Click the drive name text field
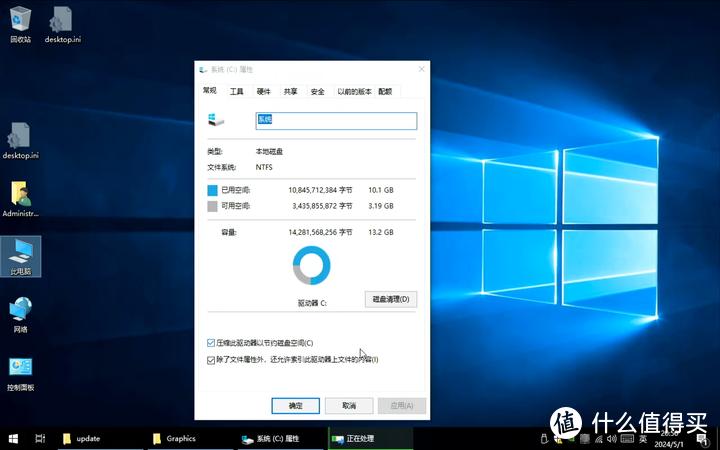Viewport: 720px width, 450px height. coord(335,120)
